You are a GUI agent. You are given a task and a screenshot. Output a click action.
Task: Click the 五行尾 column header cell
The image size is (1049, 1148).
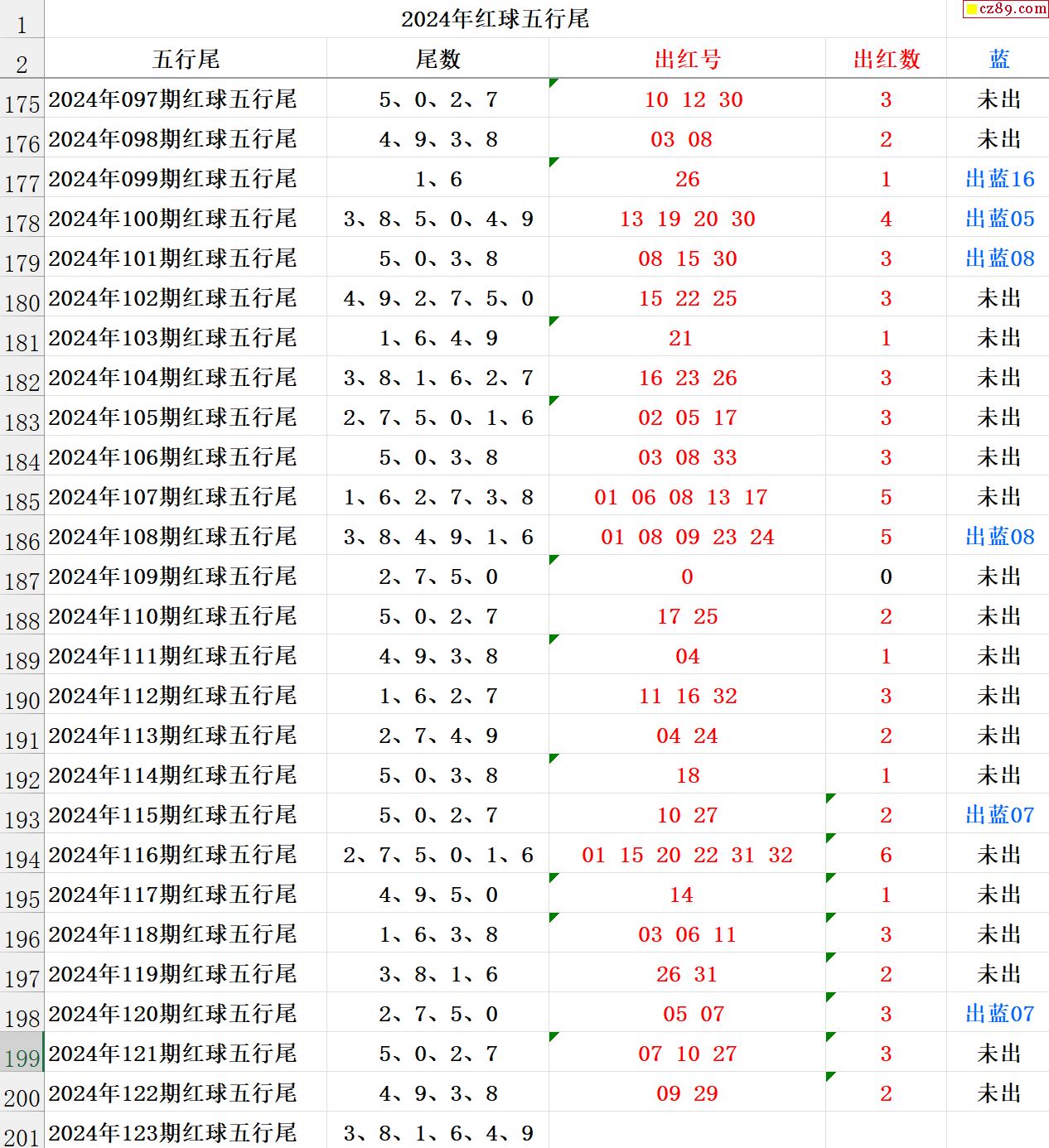pos(186,60)
